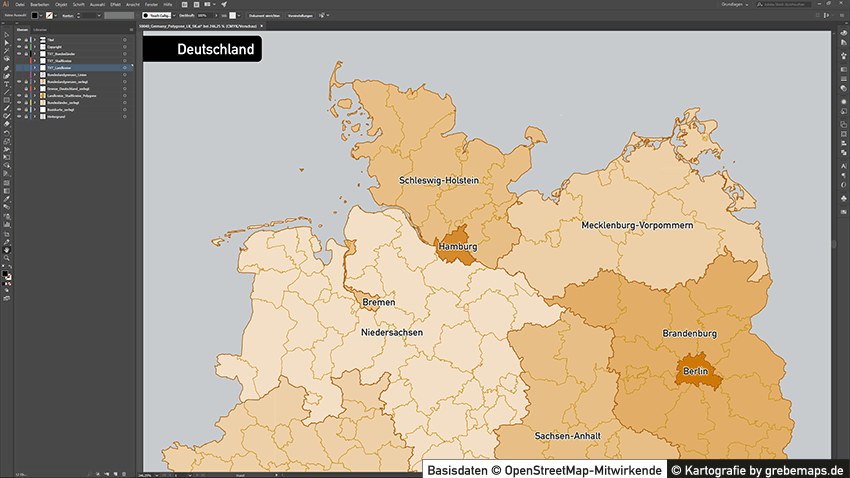Click the Illustrator Ai logo icon
850x478 pixels.
[x=6, y=5]
